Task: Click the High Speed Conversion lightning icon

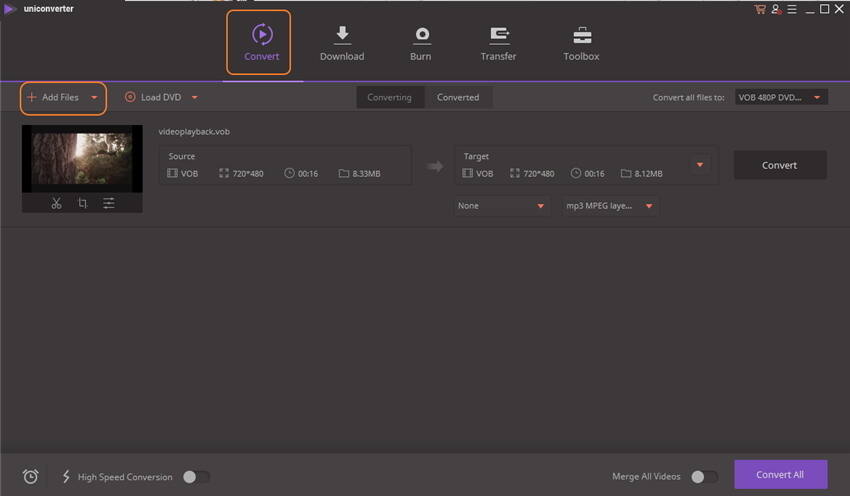Action: click(x=66, y=476)
